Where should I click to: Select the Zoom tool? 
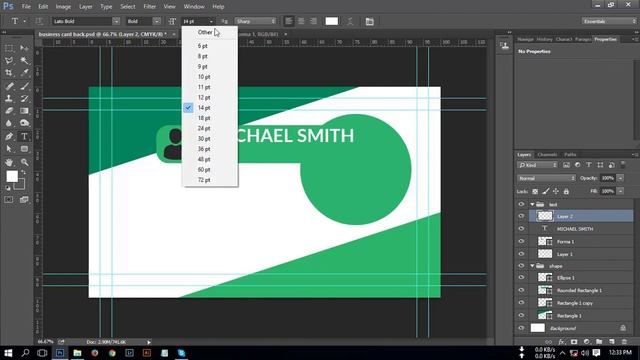(24, 162)
